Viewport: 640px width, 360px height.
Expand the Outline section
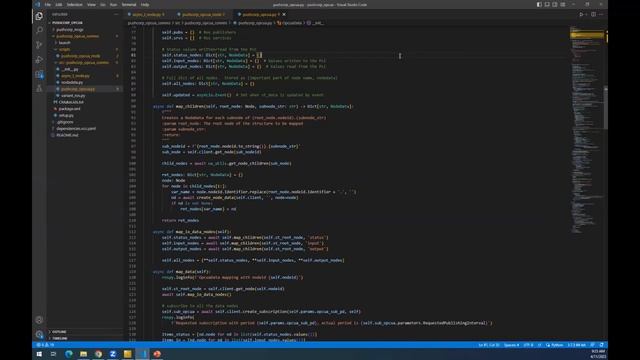click(59, 332)
